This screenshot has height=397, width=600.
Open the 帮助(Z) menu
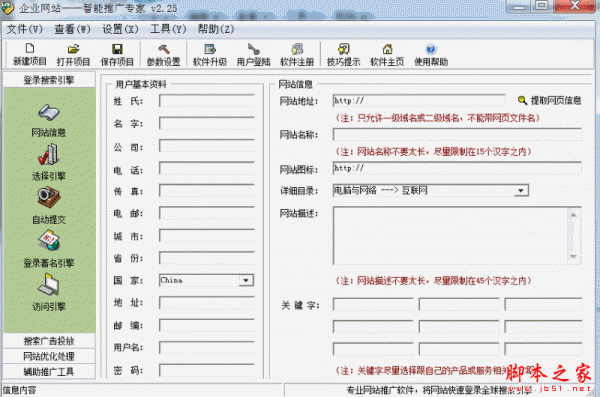coord(216,29)
